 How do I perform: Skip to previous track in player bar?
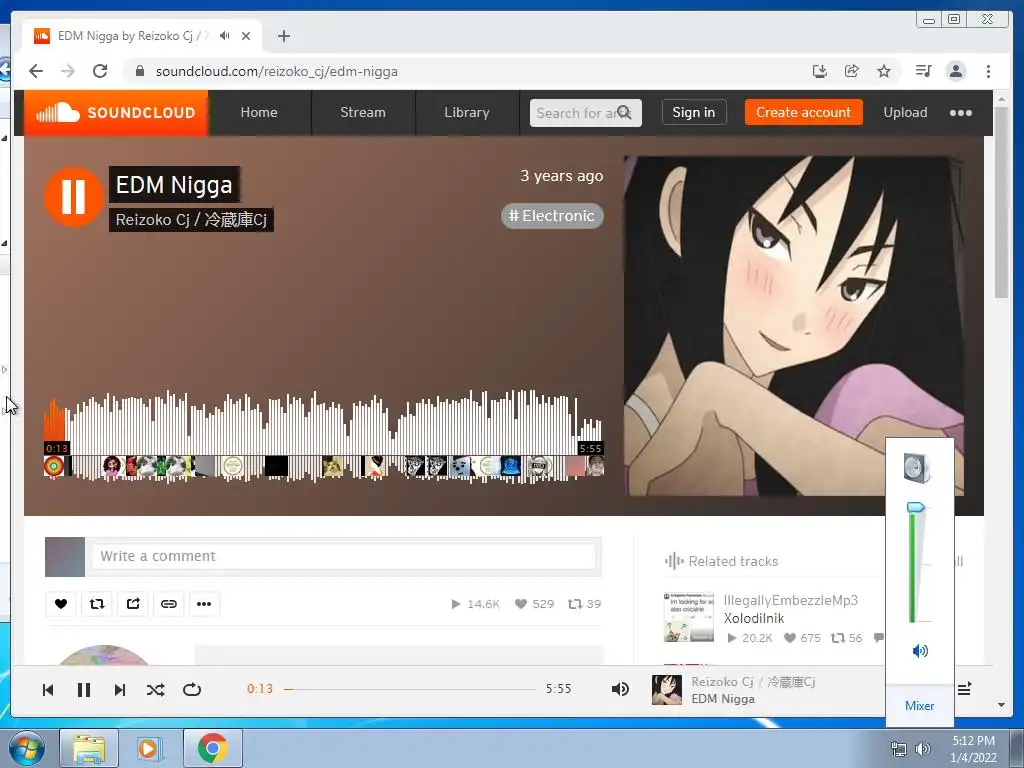pyautogui.click(x=48, y=690)
